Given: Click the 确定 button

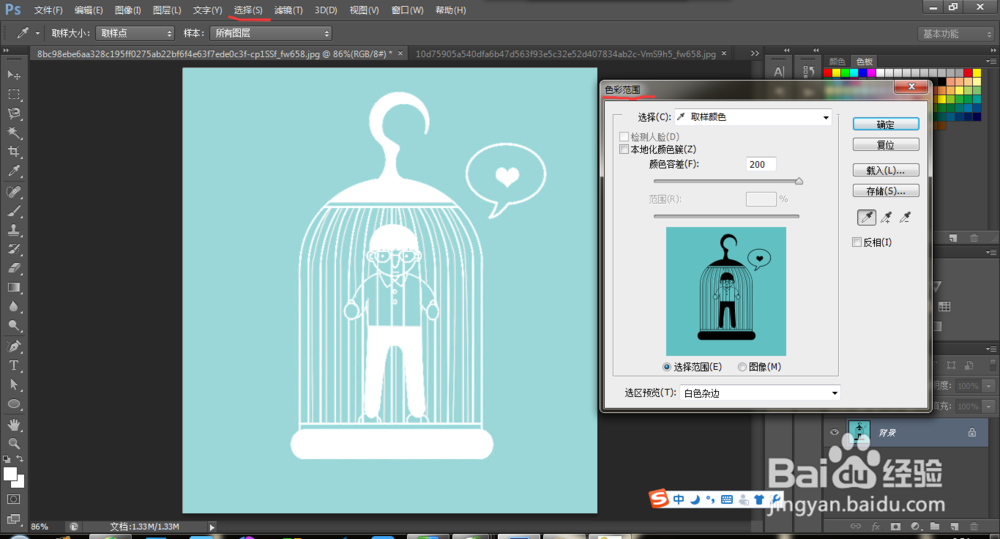Looking at the screenshot, I should coord(886,124).
